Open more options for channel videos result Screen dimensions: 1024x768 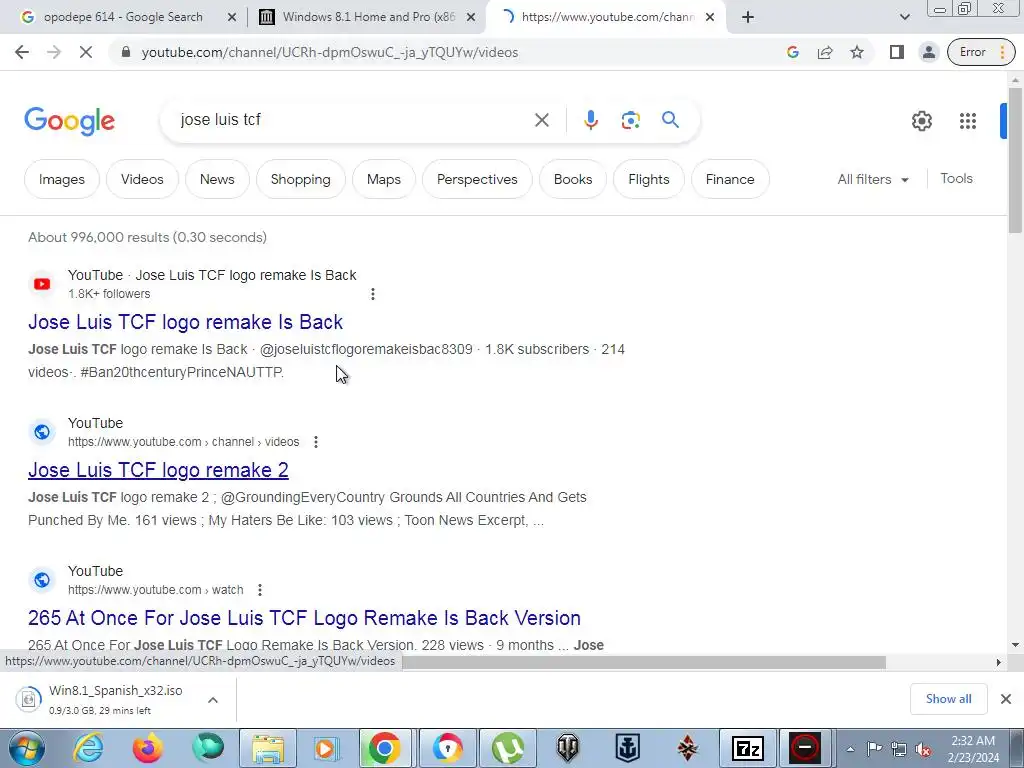click(x=315, y=442)
